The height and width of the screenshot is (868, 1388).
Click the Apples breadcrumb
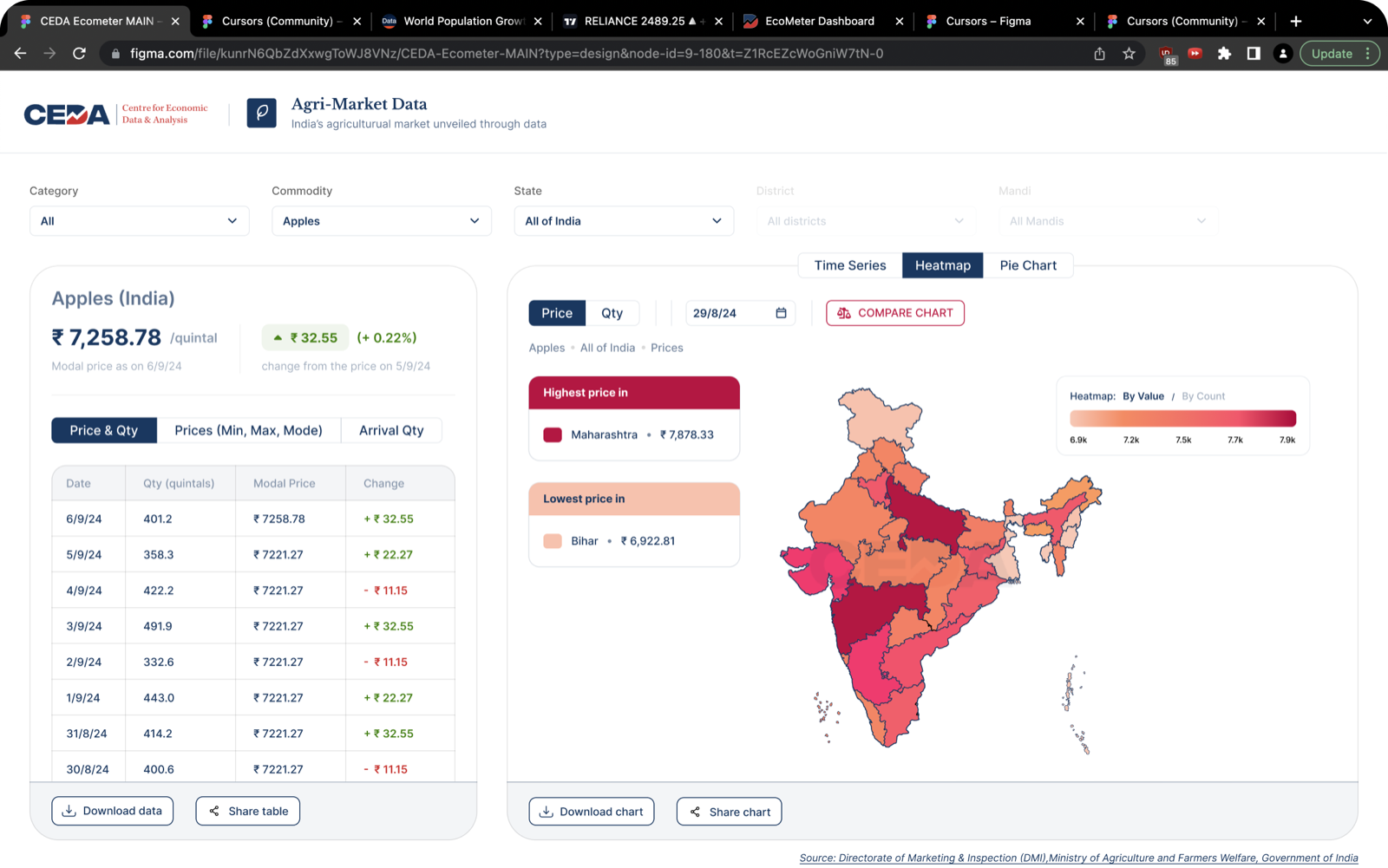(x=547, y=348)
